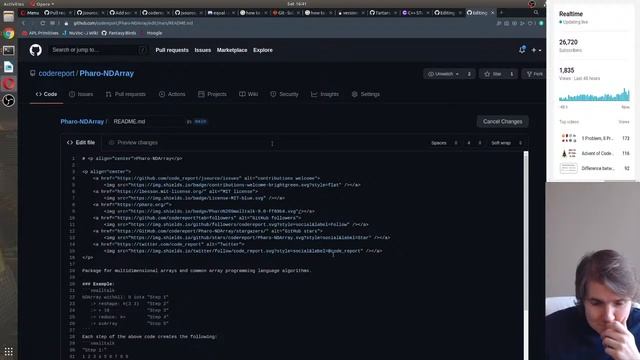The width and height of the screenshot is (640, 360).
Task: Fork the repository
Action: 535,74
